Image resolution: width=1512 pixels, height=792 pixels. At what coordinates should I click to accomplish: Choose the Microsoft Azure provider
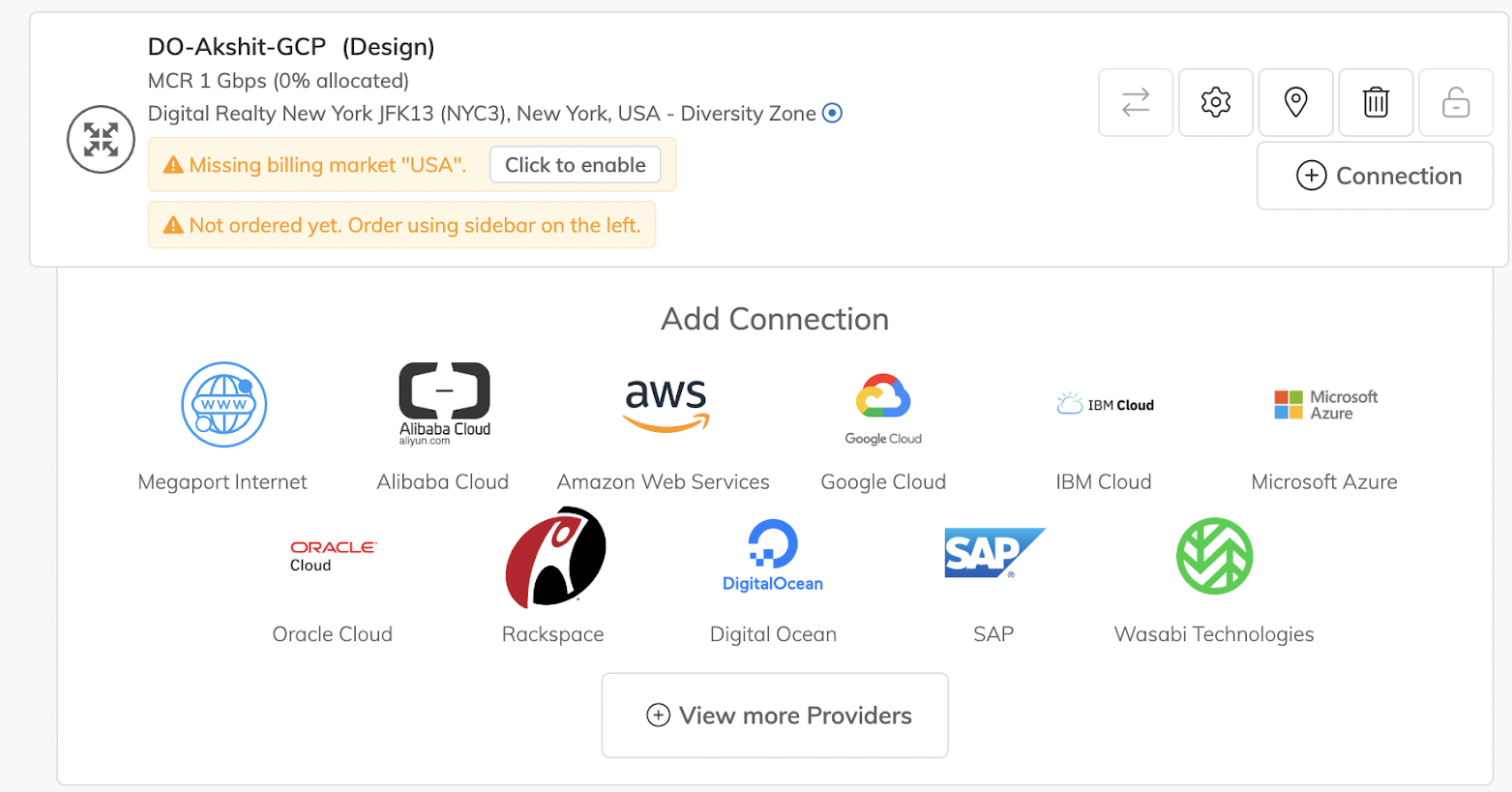(x=1325, y=405)
